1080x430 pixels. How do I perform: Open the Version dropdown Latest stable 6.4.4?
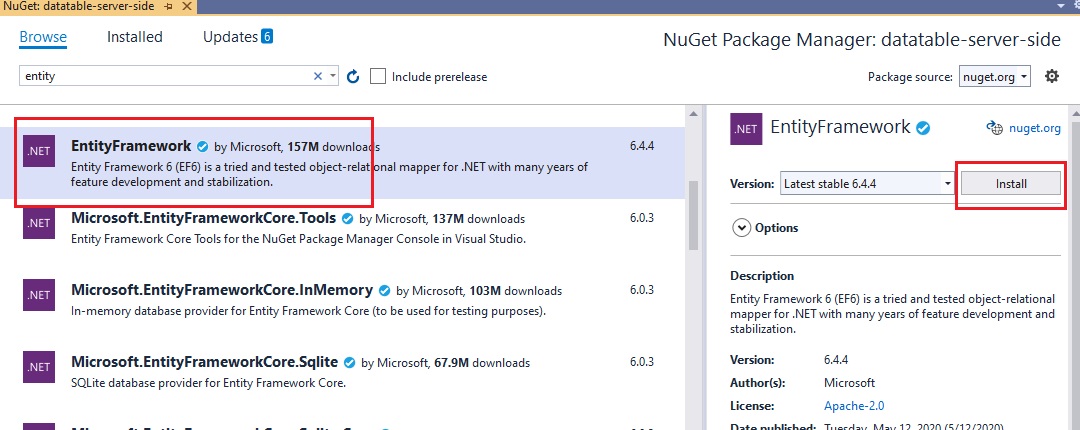pos(866,184)
